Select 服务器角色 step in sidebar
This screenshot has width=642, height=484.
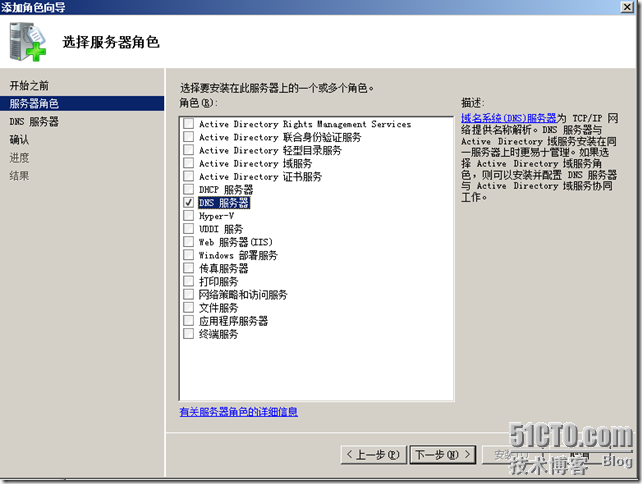pos(82,104)
